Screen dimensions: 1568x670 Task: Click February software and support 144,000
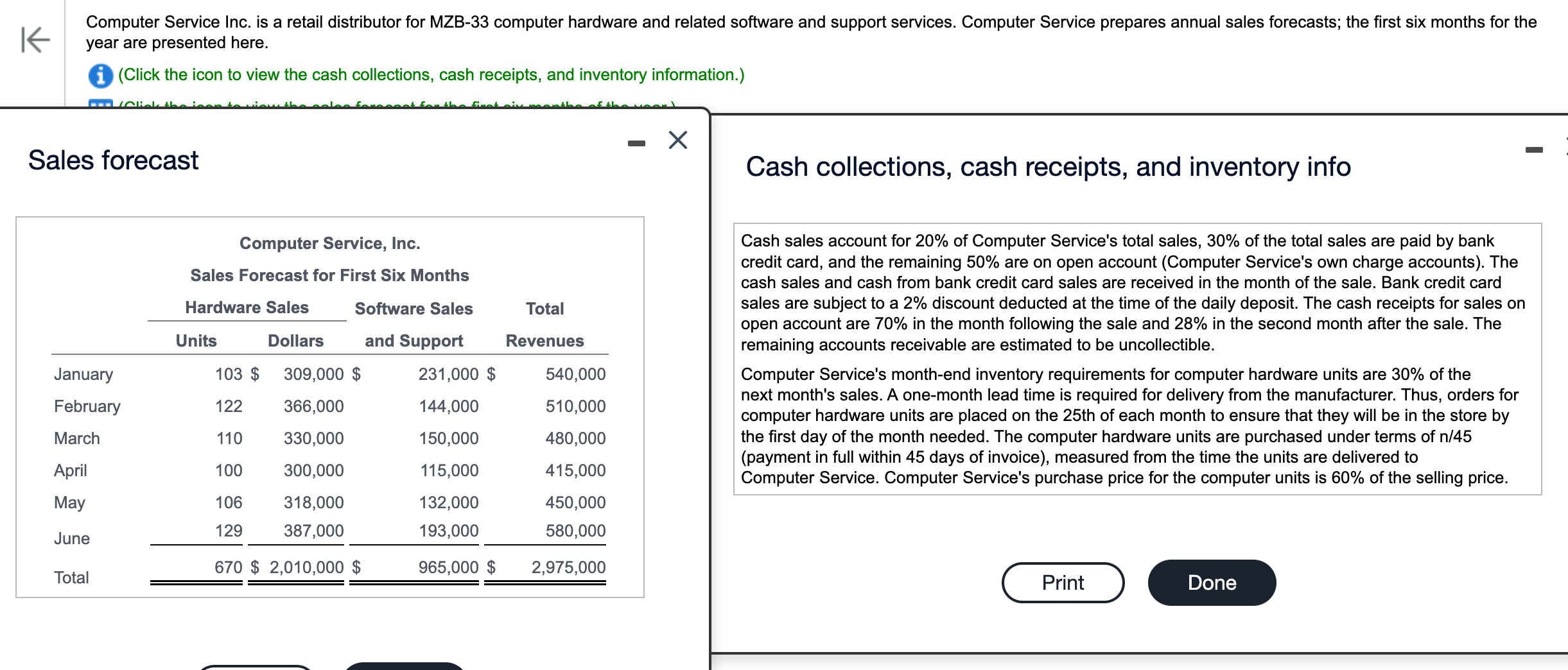pos(449,406)
